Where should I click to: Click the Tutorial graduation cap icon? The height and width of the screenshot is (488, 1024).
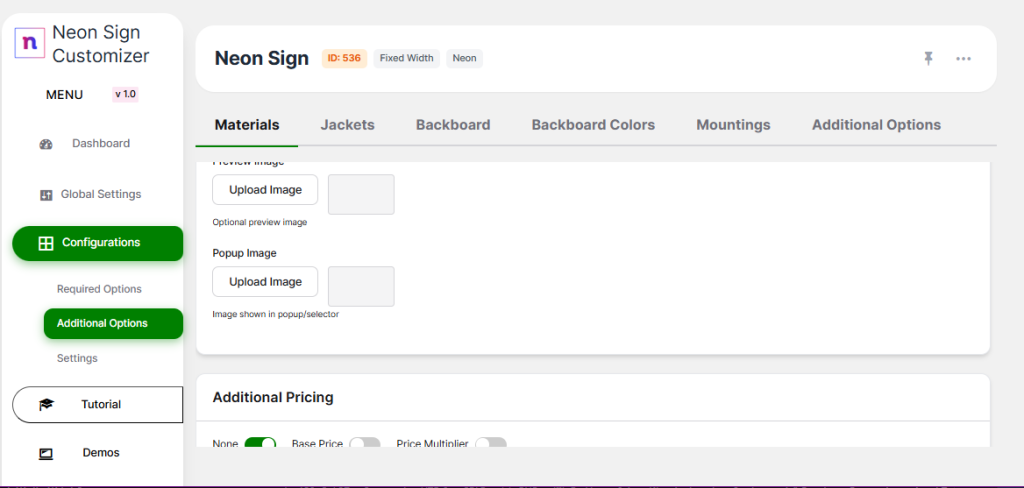click(46, 405)
